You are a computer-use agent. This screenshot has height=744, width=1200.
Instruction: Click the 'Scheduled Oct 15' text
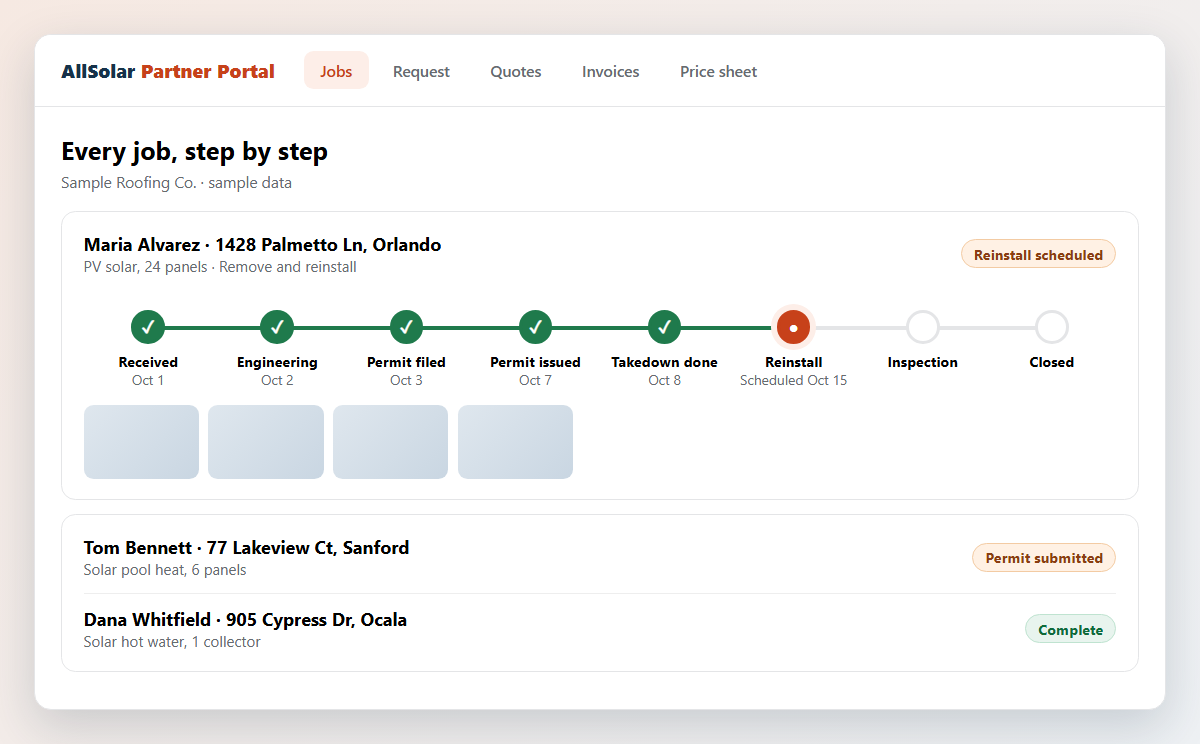pyautogui.click(x=793, y=380)
